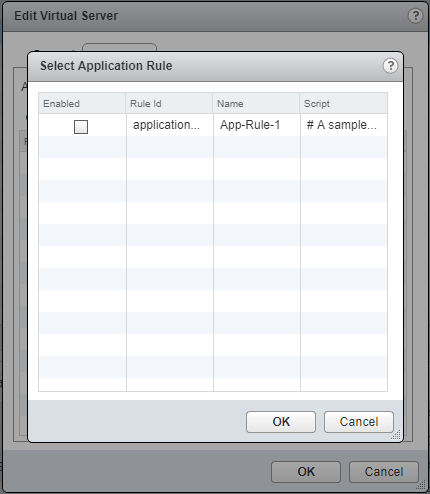Grab resize handle of Select Application Rule dialog

tap(396, 435)
